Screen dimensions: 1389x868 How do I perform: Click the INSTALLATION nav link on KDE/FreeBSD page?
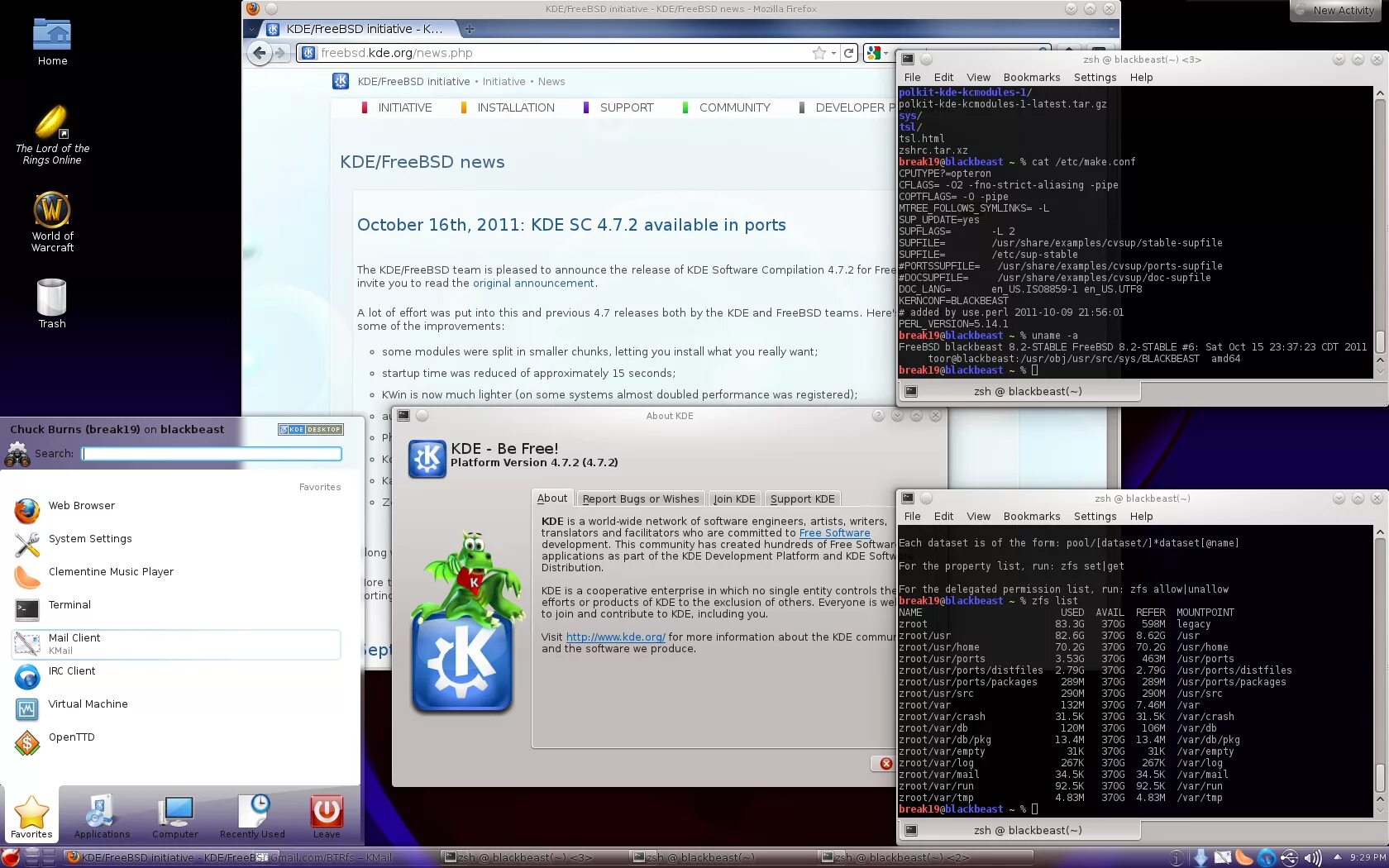pos(516,107)
